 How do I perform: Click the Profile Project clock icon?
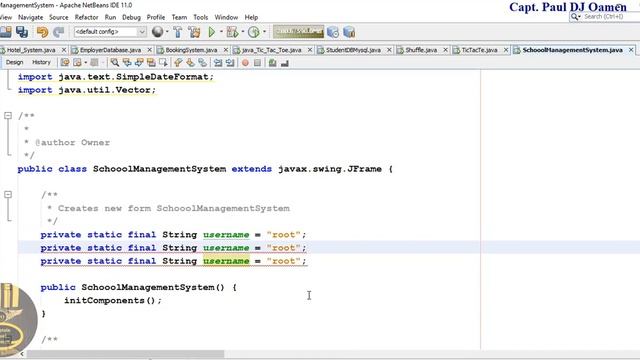[x=253, y=32]
